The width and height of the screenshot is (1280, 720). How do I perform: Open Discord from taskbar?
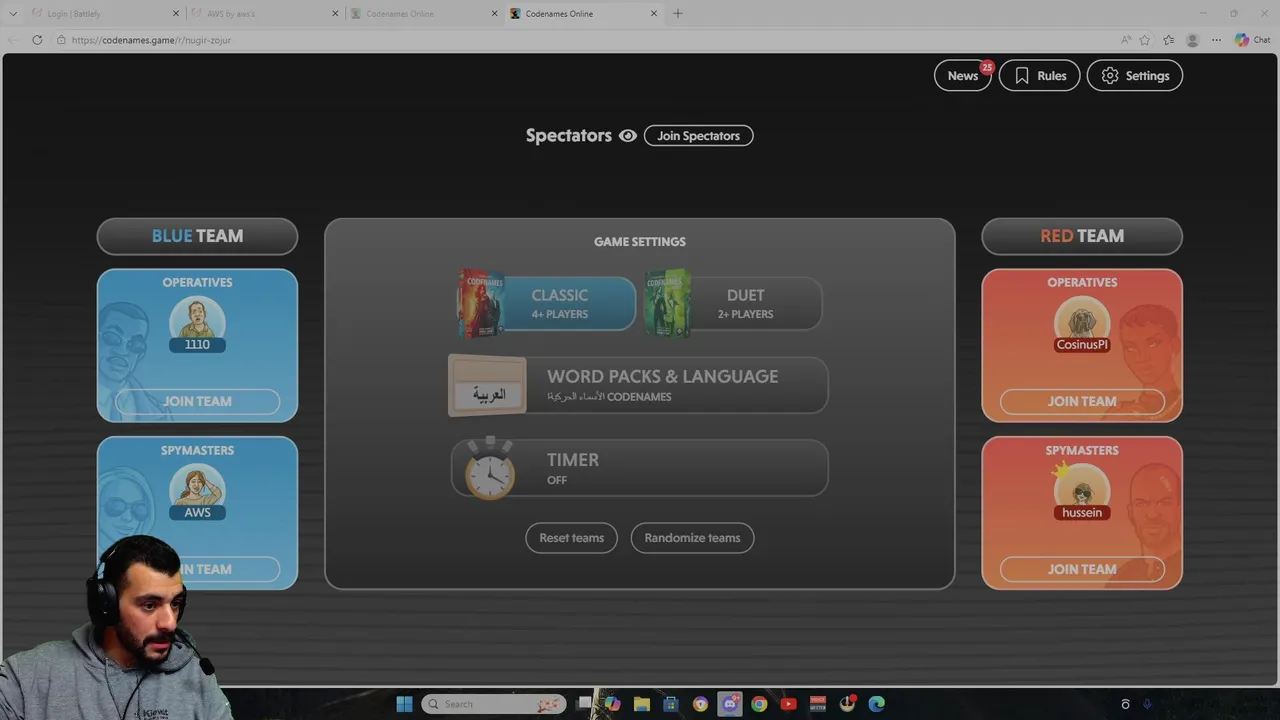[x=730, y=704]
